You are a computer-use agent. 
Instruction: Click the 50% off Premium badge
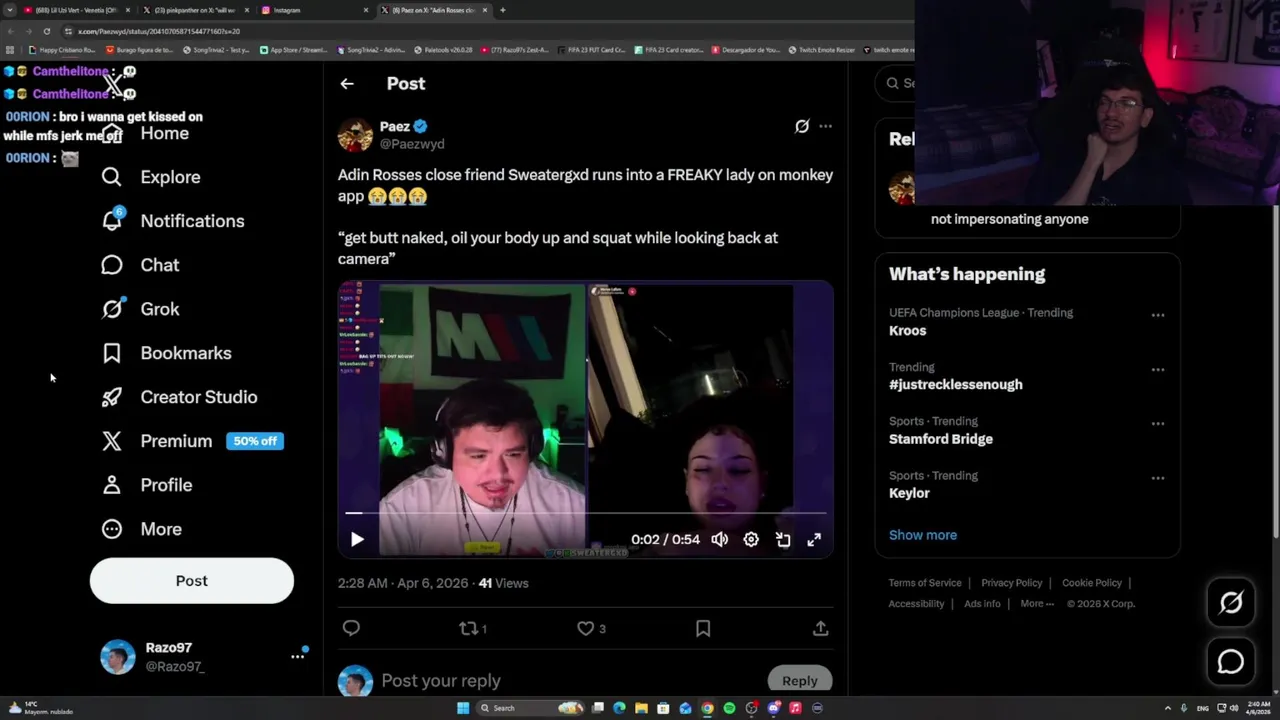(x=255, y=441)
